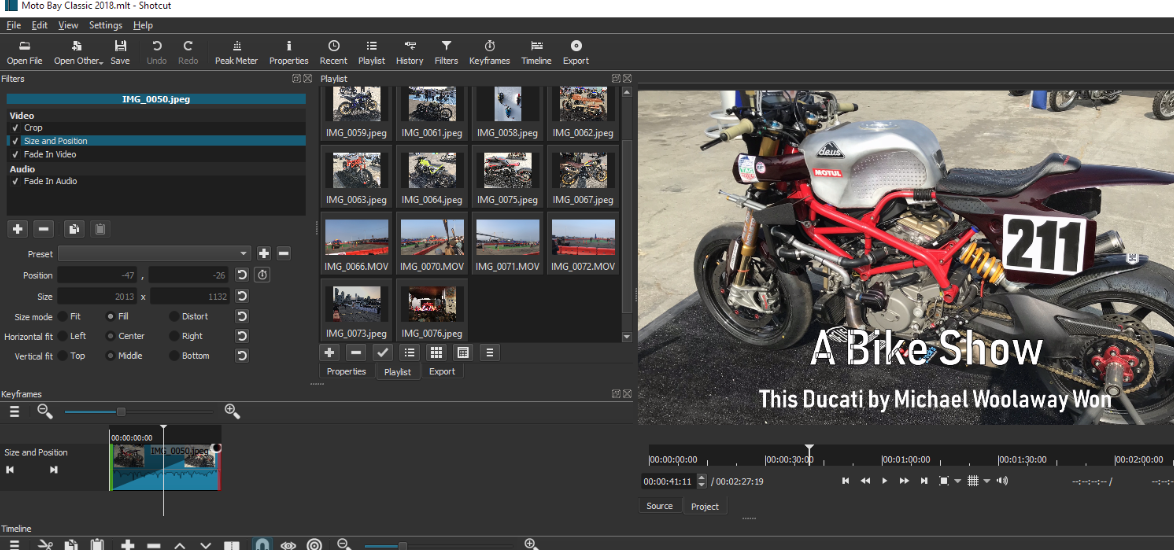
Task: Click the History toolbar icon
Action: [409, 52]
